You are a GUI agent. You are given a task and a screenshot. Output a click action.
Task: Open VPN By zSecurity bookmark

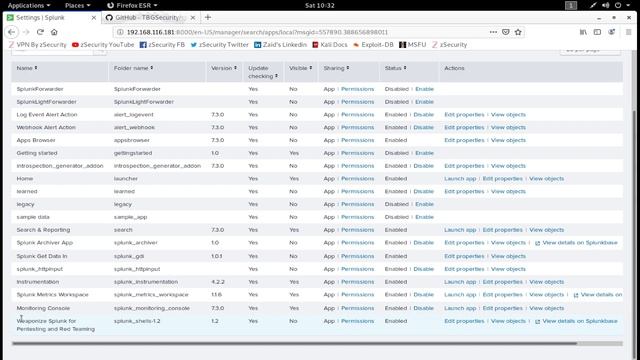tap(37, 44)
